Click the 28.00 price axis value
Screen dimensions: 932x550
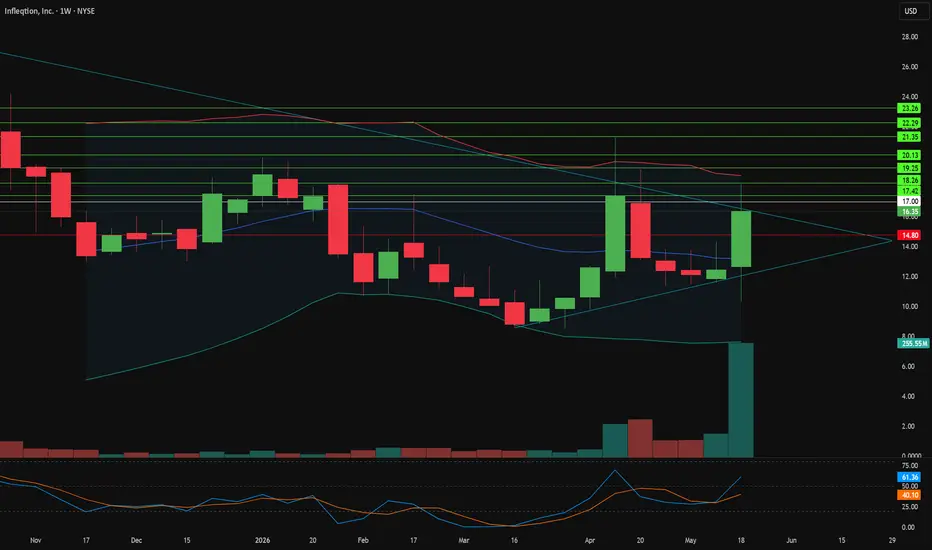click(909, 37)
